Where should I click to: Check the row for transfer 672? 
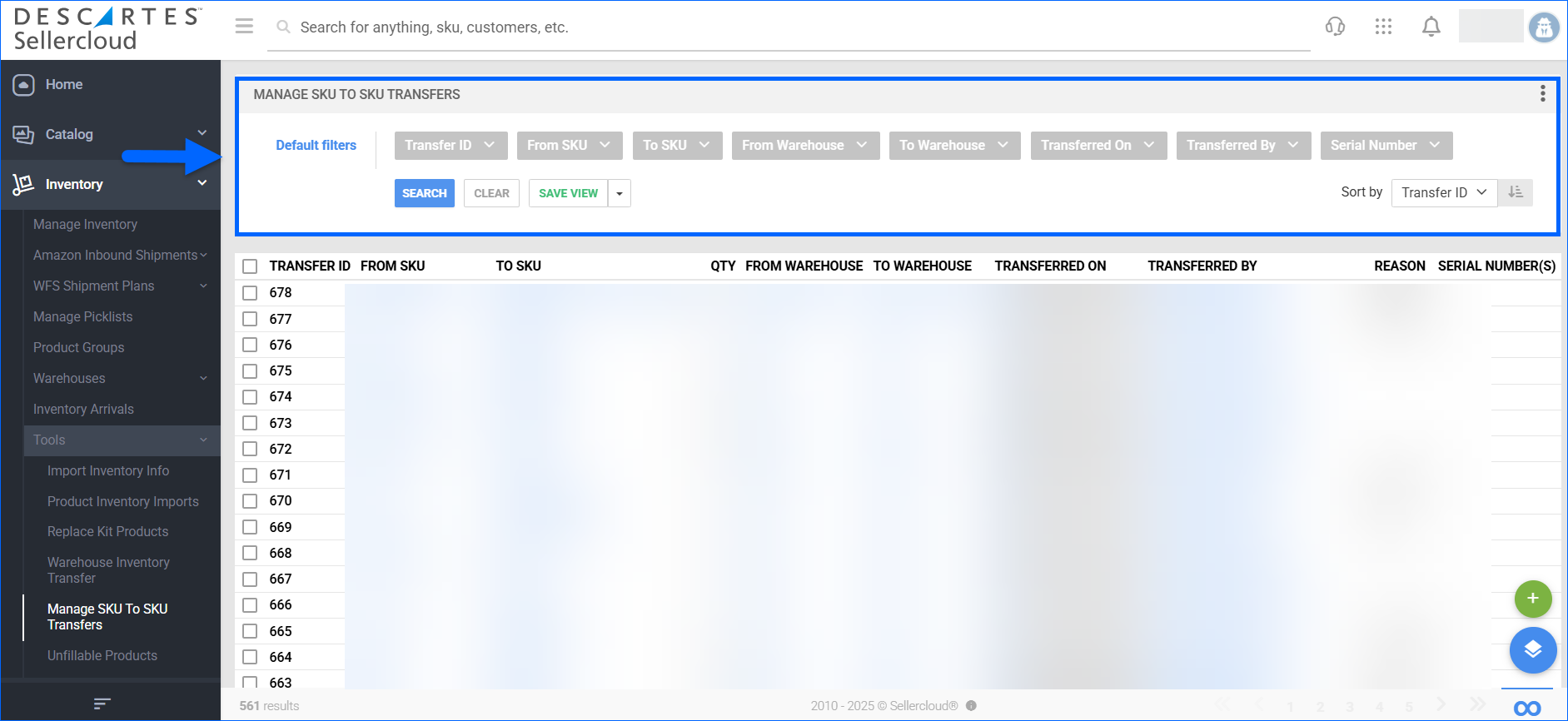click(x=250, y=449)
